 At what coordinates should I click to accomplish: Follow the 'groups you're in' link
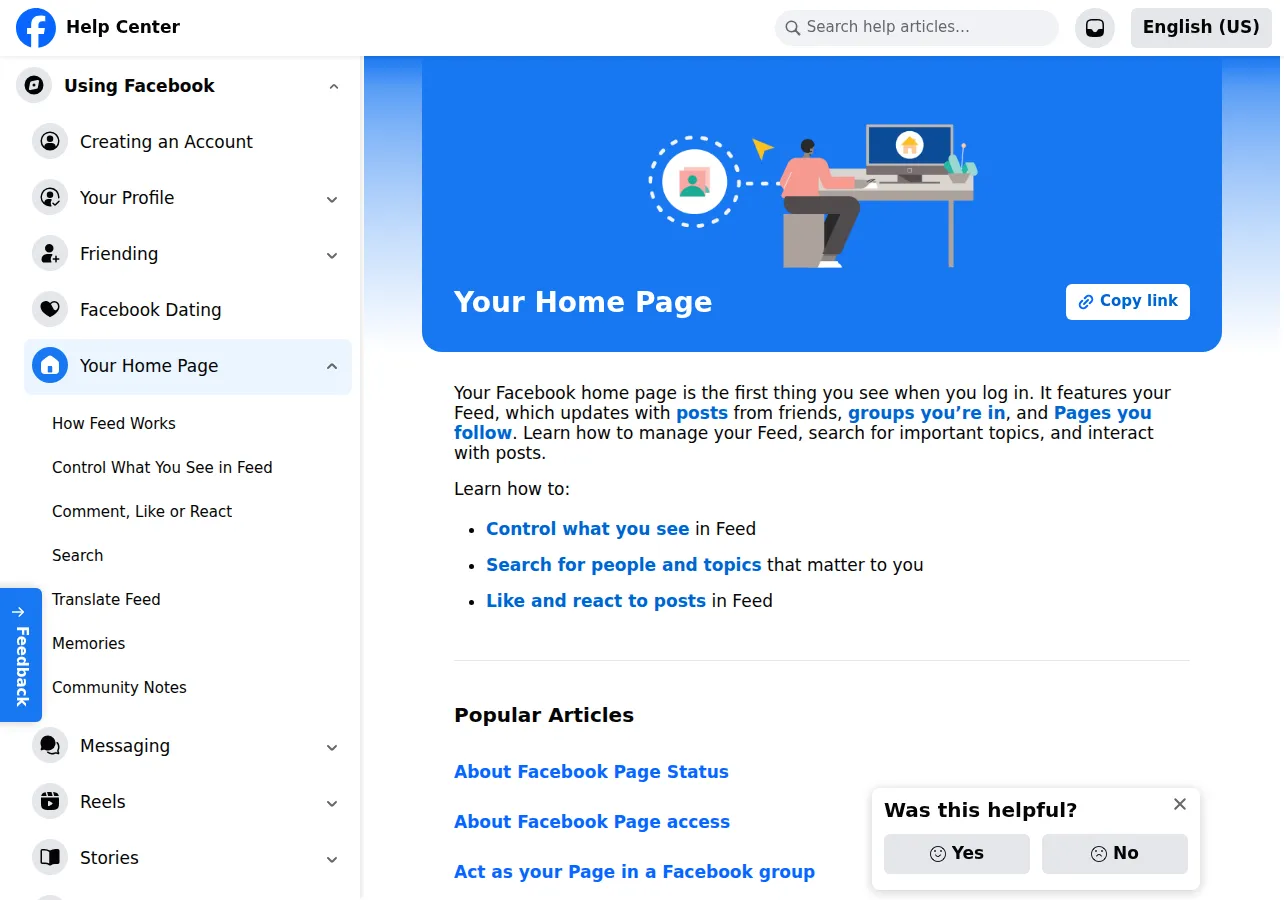(927, 413)
